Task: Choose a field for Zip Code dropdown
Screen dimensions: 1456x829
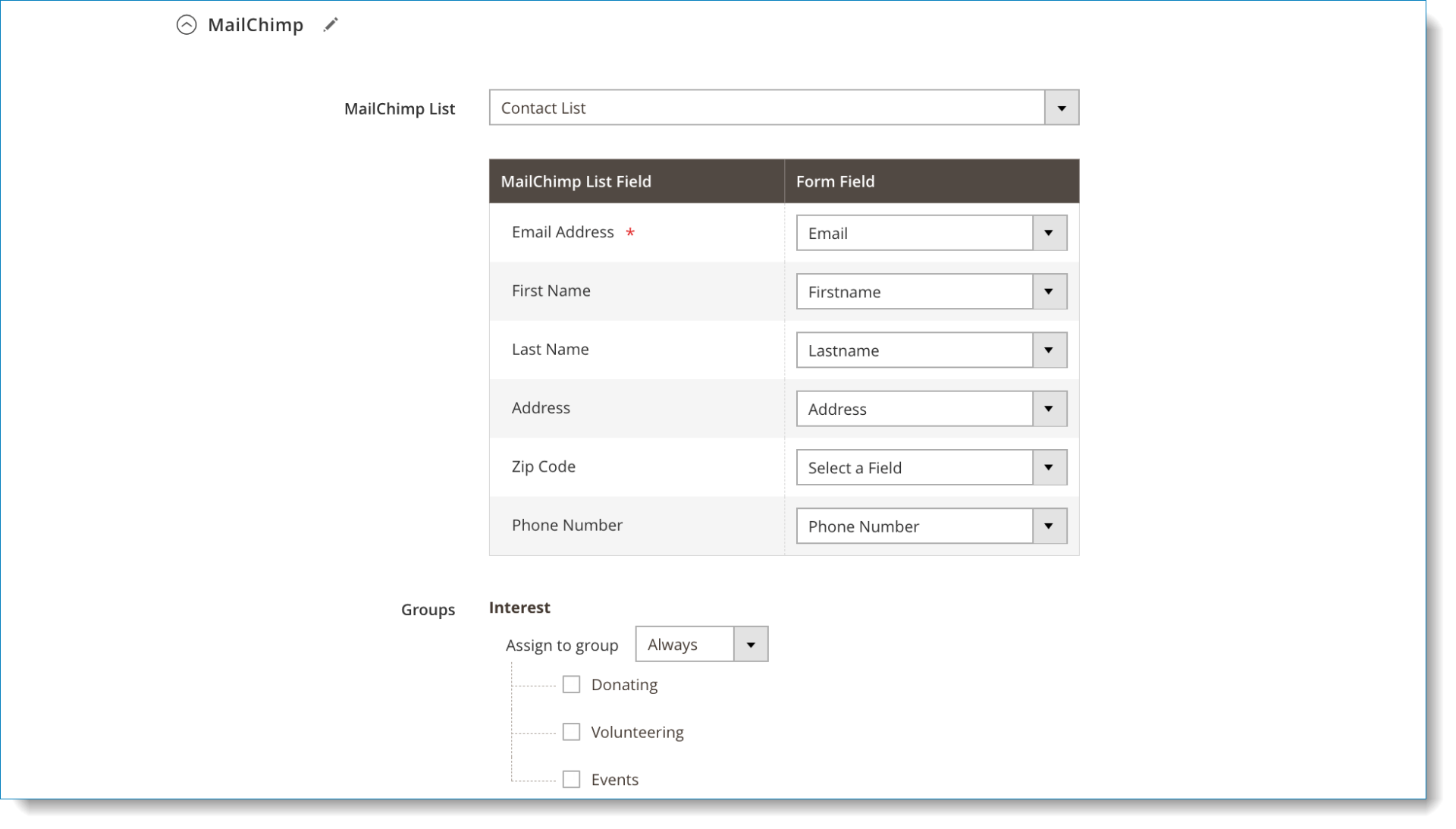Action: click(931, 467)
